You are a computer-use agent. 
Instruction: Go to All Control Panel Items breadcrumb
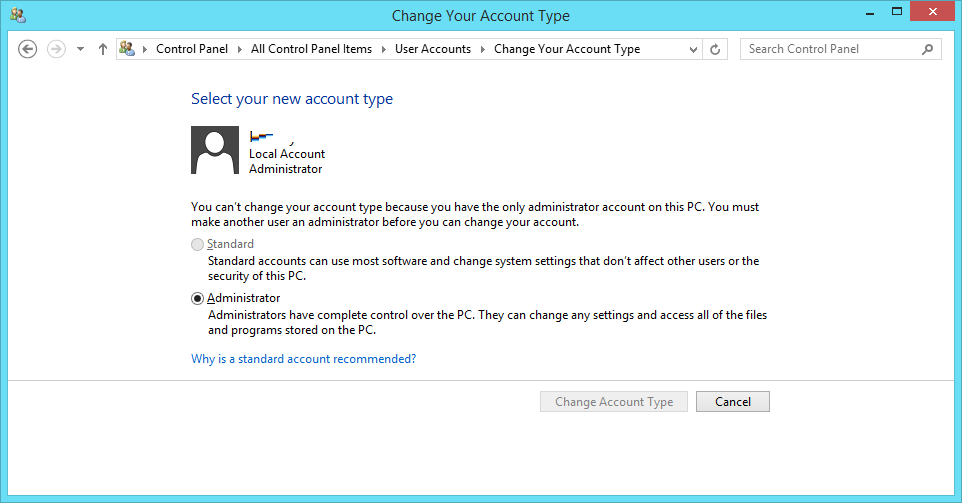tap(311, 49)
